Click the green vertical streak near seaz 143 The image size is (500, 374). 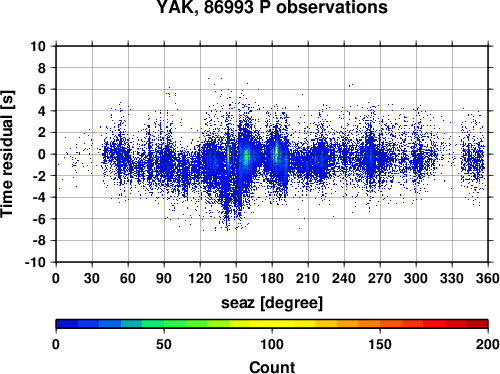coord(228,155)
